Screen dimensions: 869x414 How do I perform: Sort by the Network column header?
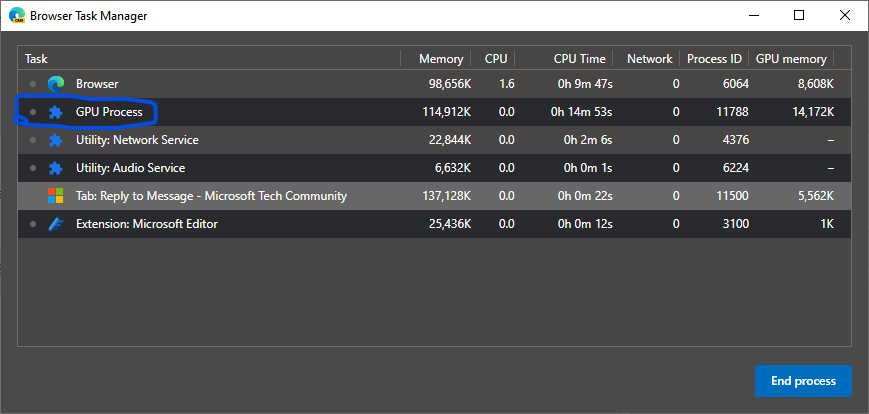point(649,59)
